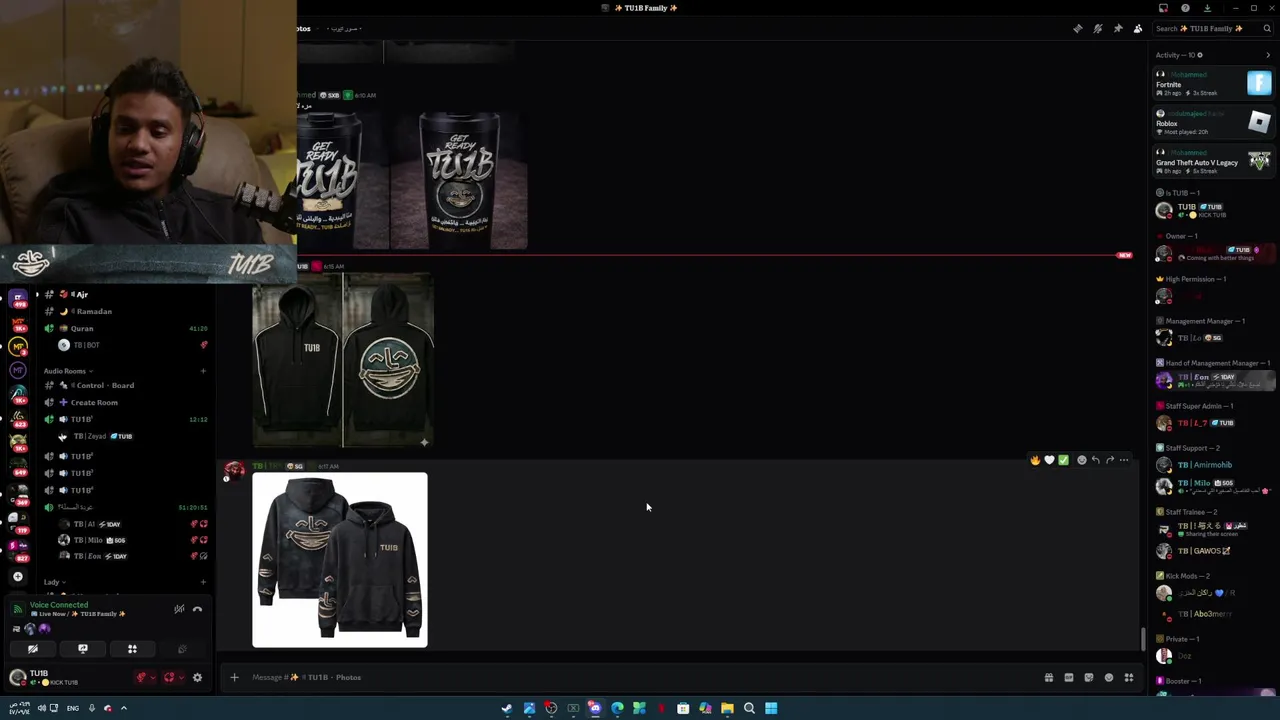Toggle the member list icon
1280x720 pixels.
click(x=1137, y=29)
